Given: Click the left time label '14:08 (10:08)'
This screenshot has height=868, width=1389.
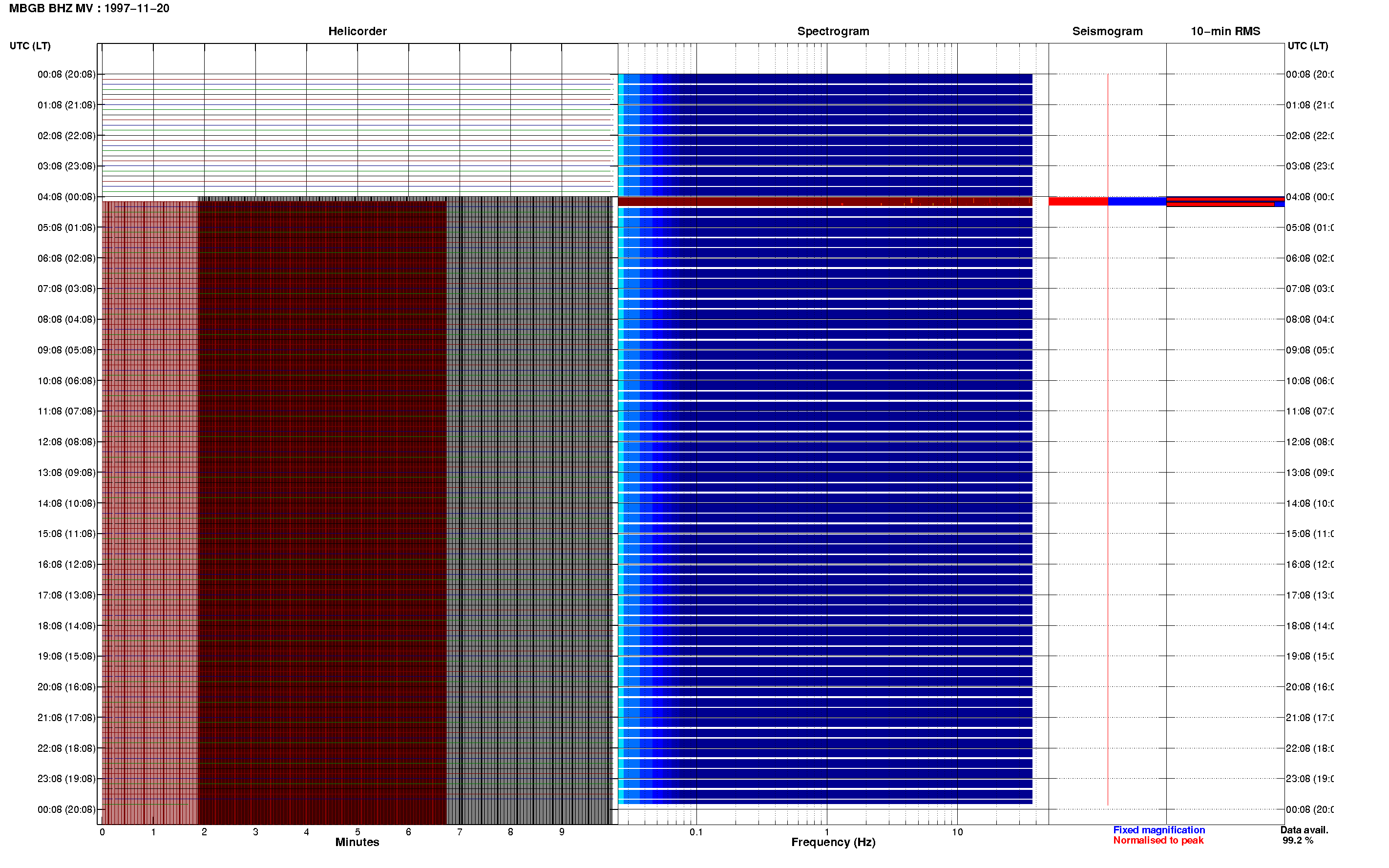Looking at the screenshot, I should click(x=66, y=503).
